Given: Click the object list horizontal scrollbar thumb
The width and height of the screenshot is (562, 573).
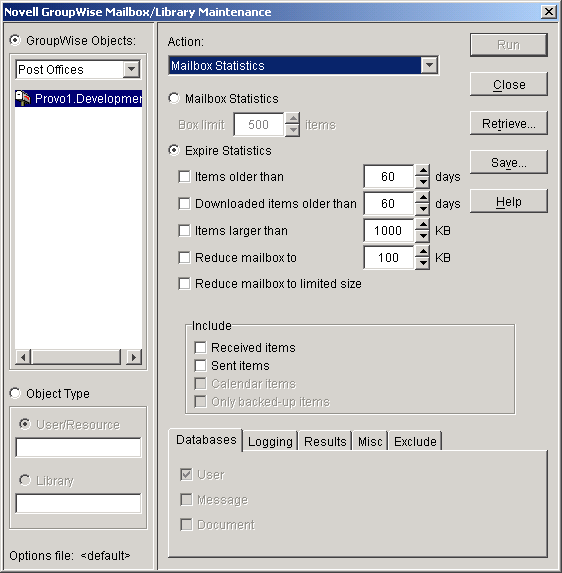Looking at the screenshot, I should pos(76,357).
